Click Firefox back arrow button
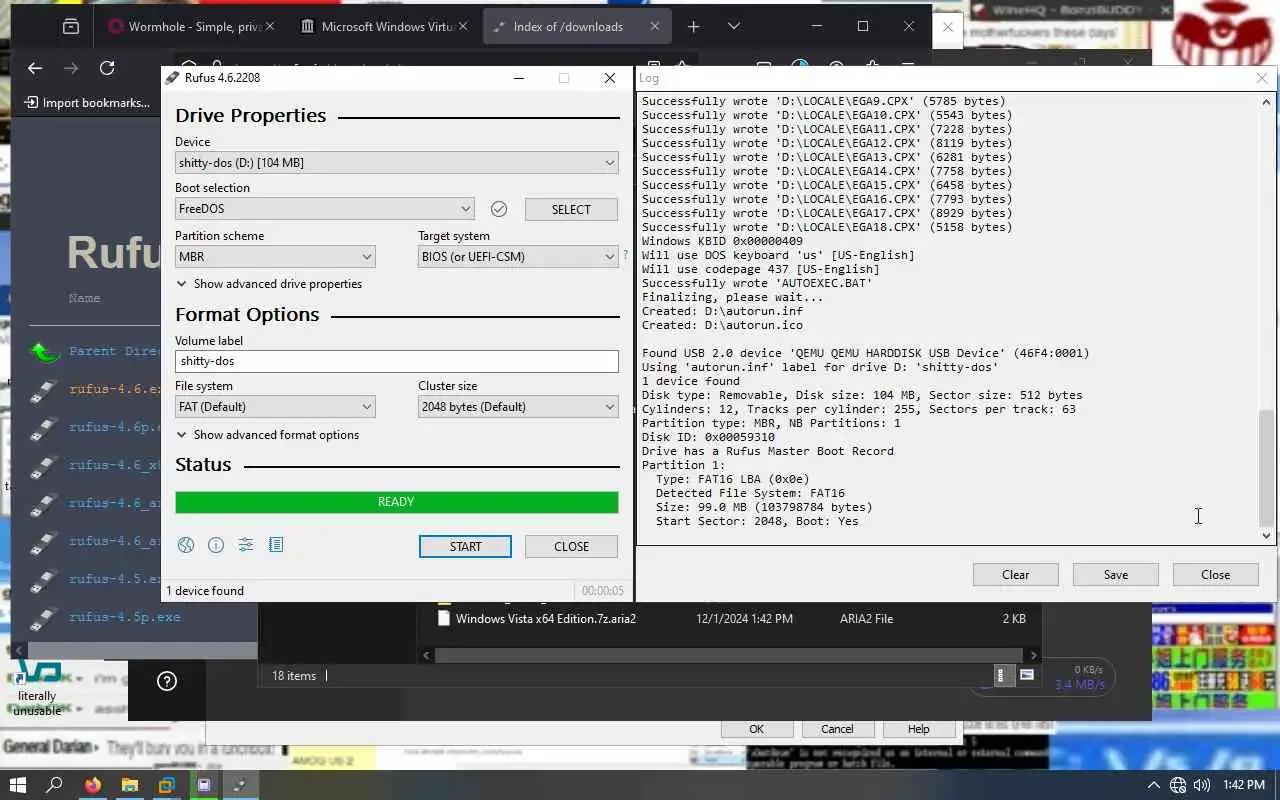 pyautogui.click(x=35, y=68)
